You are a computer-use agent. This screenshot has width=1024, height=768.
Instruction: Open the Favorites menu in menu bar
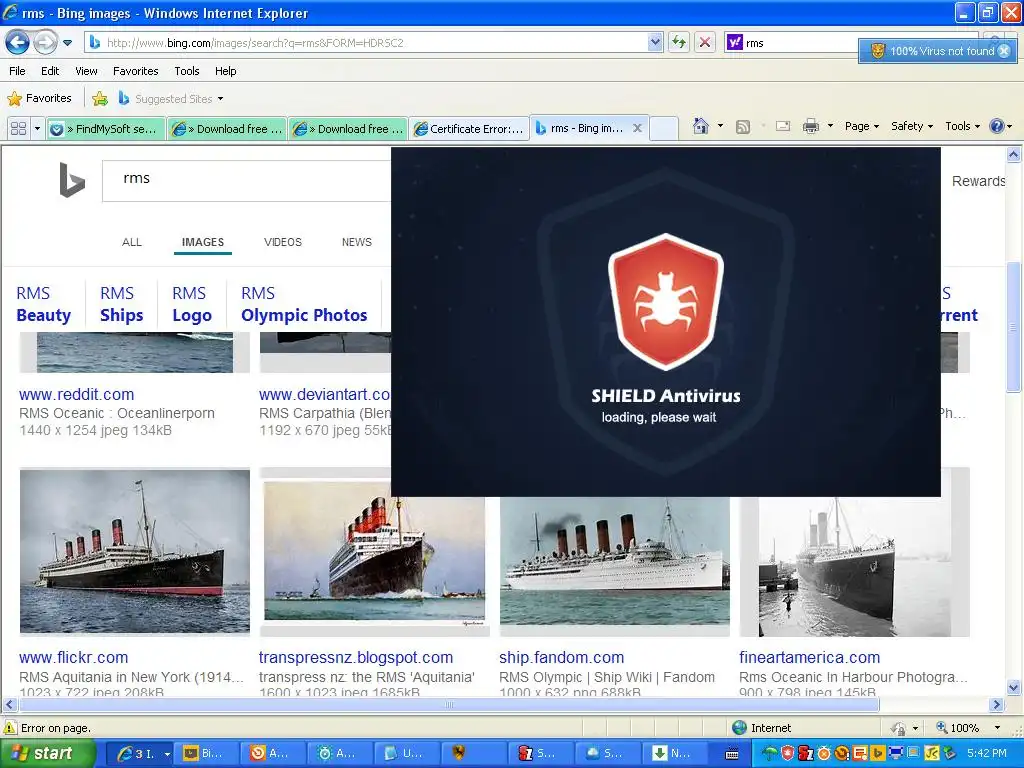pyautogui.click(x=135, y=71)
